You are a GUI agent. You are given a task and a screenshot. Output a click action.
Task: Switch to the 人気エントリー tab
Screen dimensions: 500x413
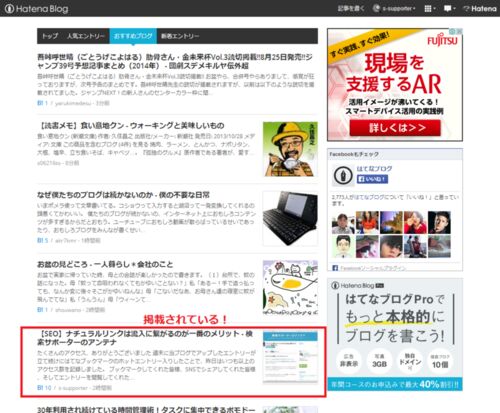[x=86, y=36]
